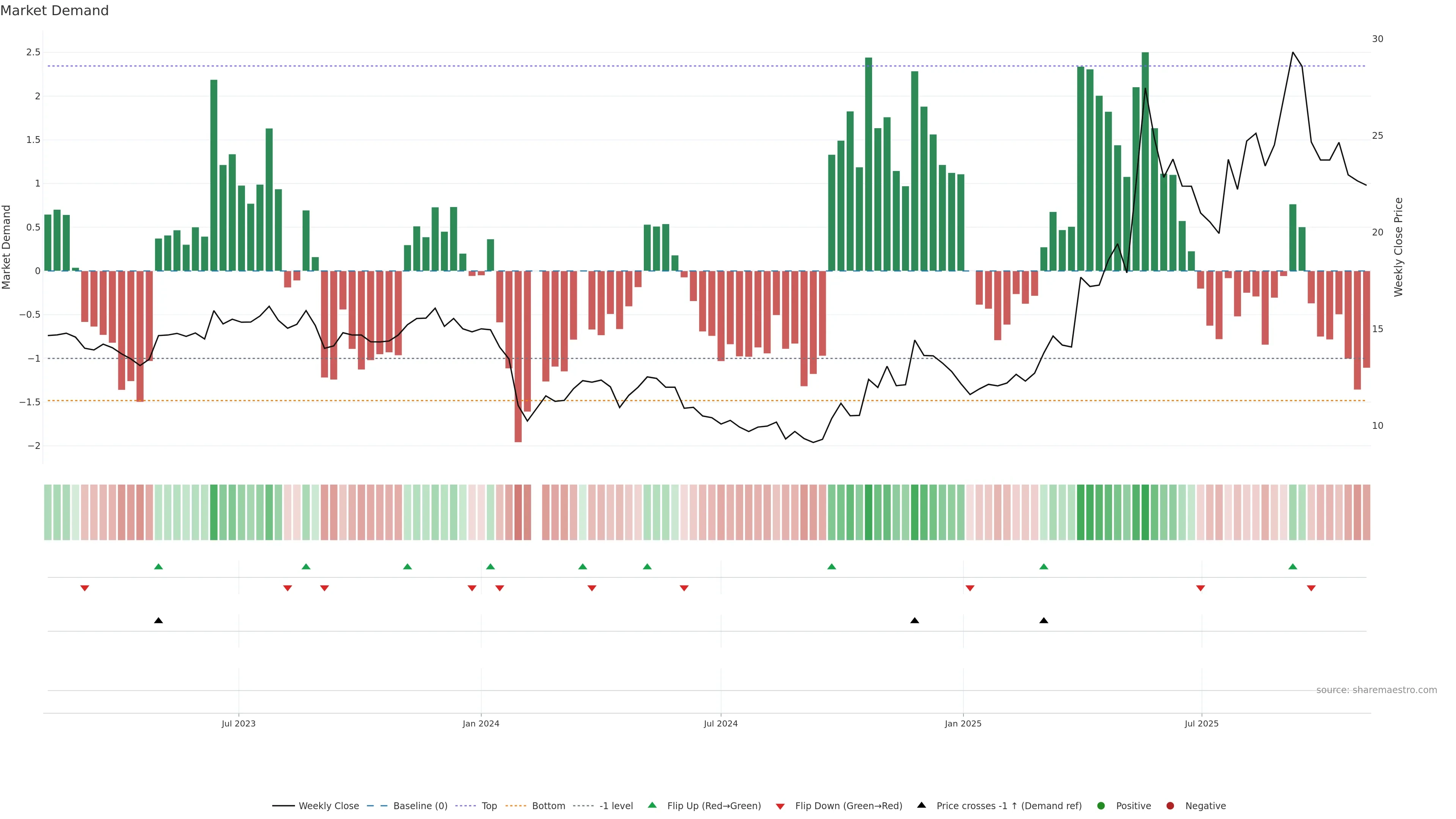The height and width of the screenshot is (819, 1456).
Task: Click first red flip-down triangle marker
Action: 85,588
